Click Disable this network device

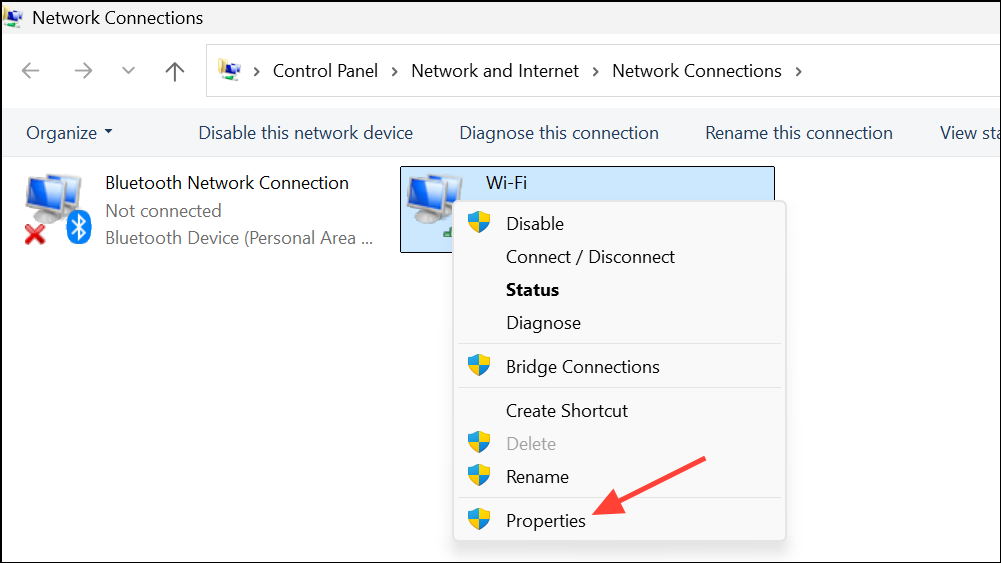point(305,133)
